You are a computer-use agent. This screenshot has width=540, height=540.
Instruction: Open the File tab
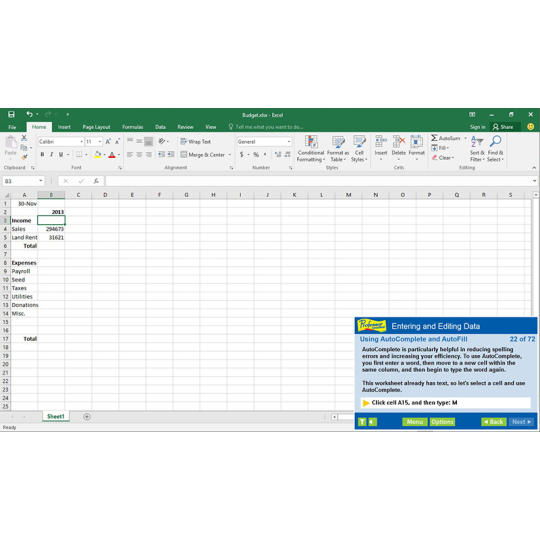click(x=12, y=127)
